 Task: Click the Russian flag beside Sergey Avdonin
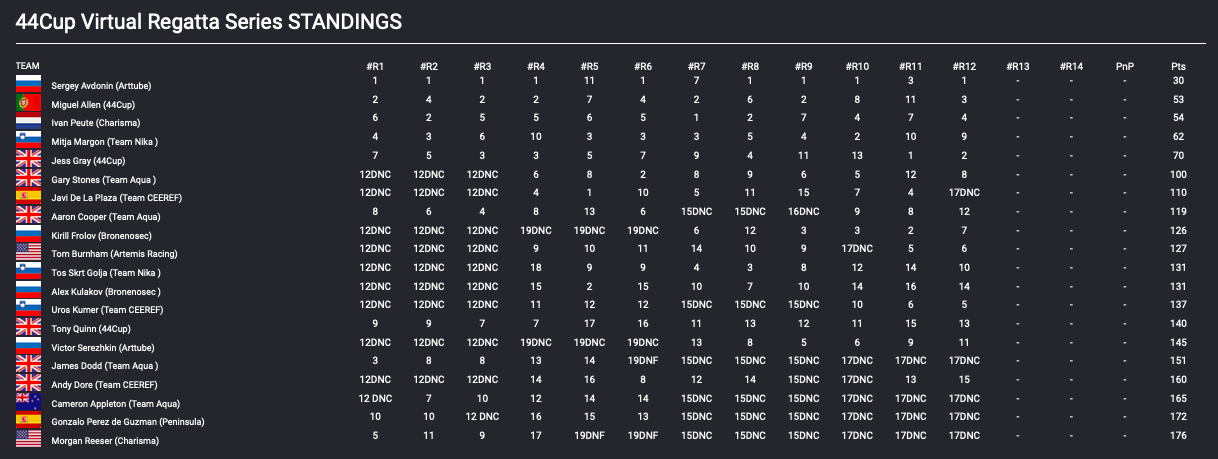click(x=28, y=84)
